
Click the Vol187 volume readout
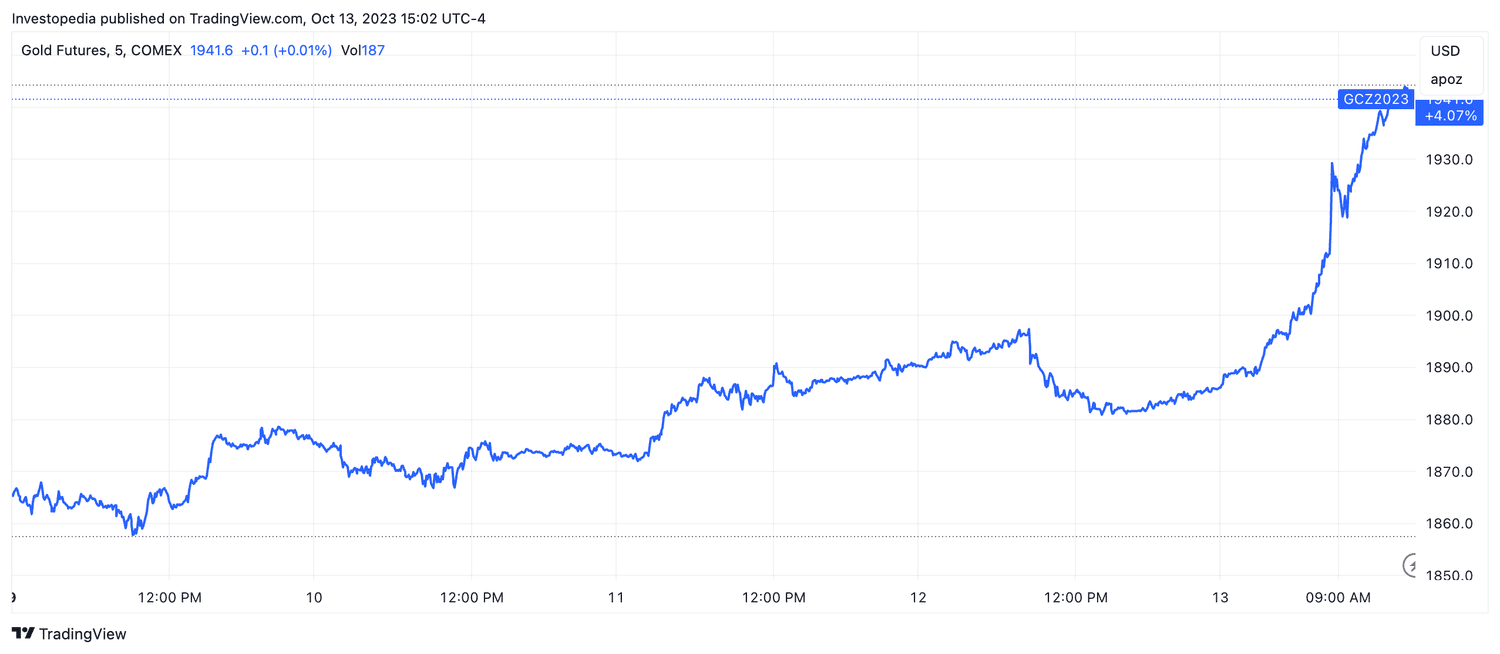362,50
